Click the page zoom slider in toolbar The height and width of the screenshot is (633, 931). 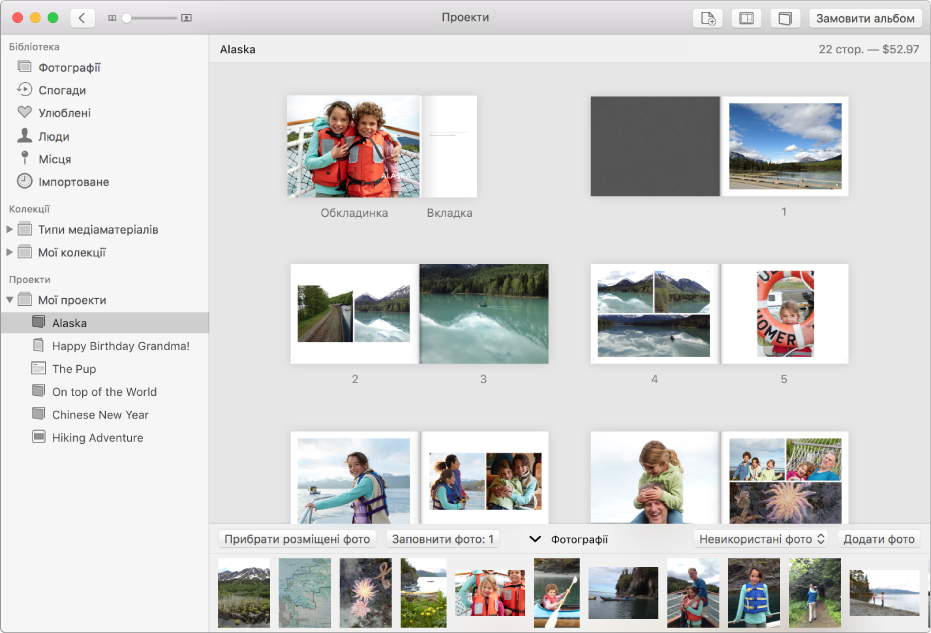[150, 18]
